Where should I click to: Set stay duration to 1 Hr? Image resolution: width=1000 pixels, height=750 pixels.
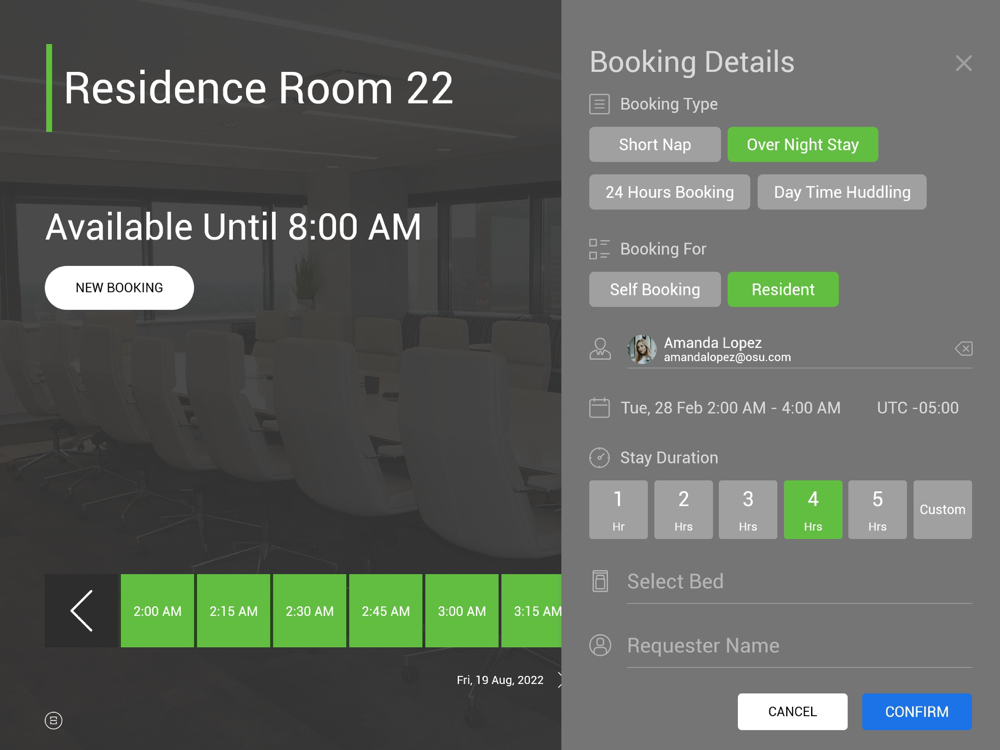tap(618, 510)
